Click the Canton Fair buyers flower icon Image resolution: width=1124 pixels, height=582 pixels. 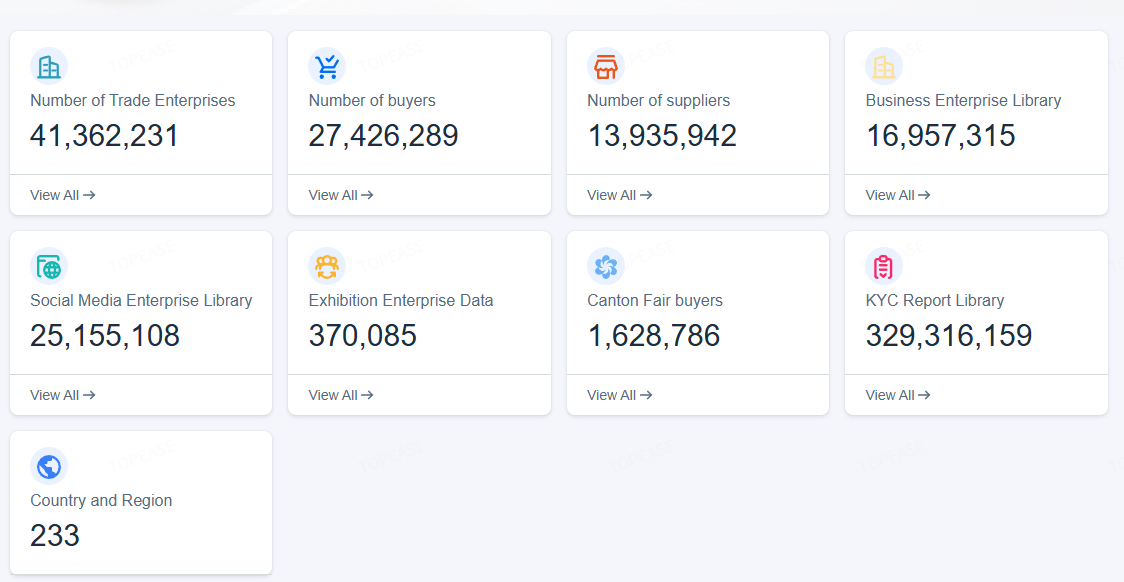click(606, 267)
